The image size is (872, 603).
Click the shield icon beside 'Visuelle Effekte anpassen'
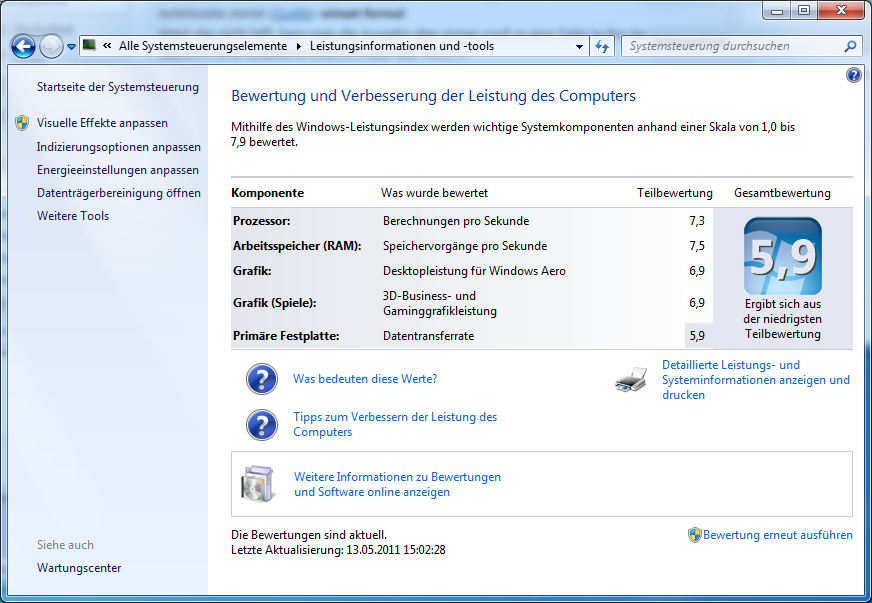coord(22,123)
